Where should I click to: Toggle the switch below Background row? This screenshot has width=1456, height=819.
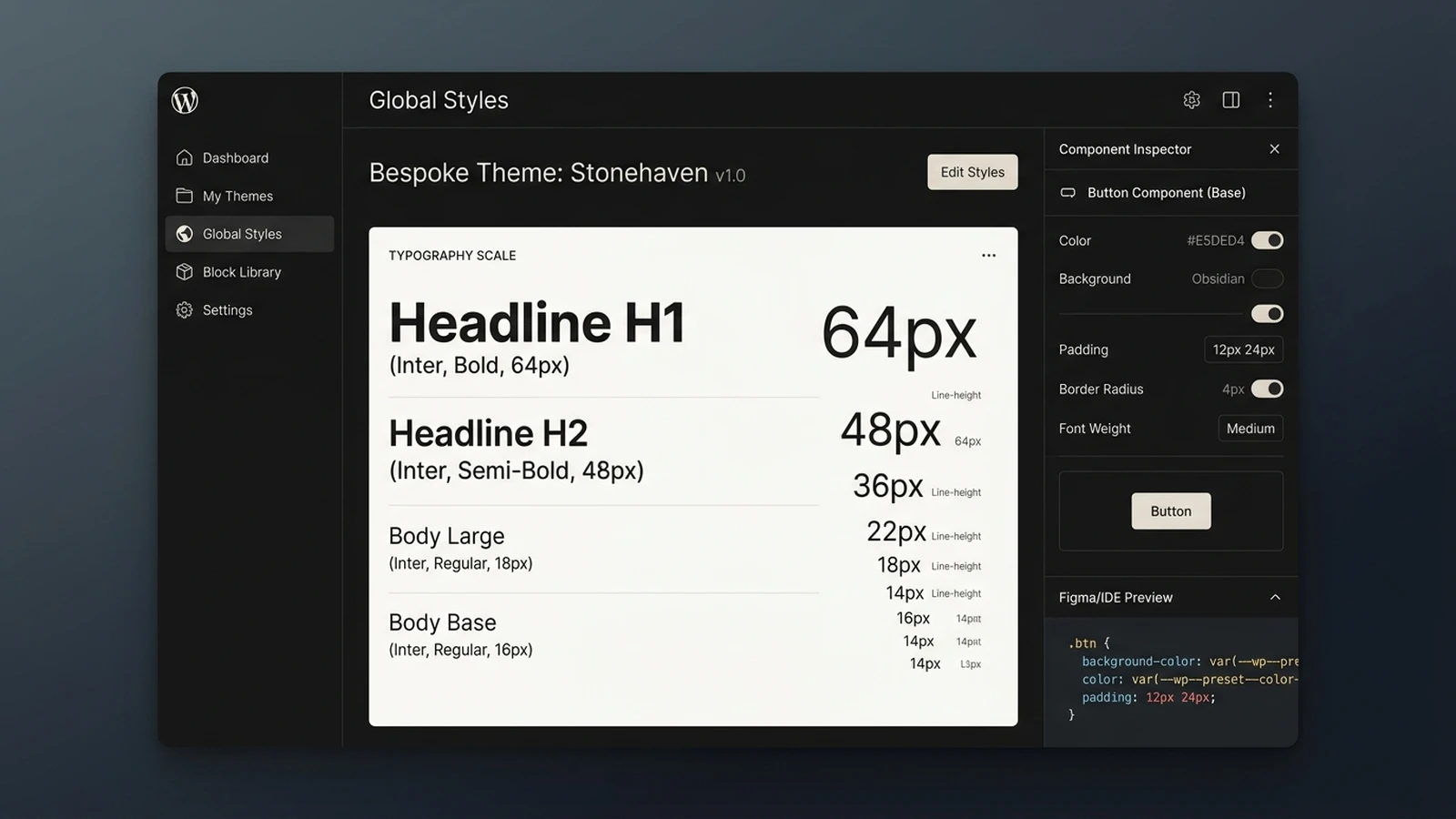(1267, 314)
